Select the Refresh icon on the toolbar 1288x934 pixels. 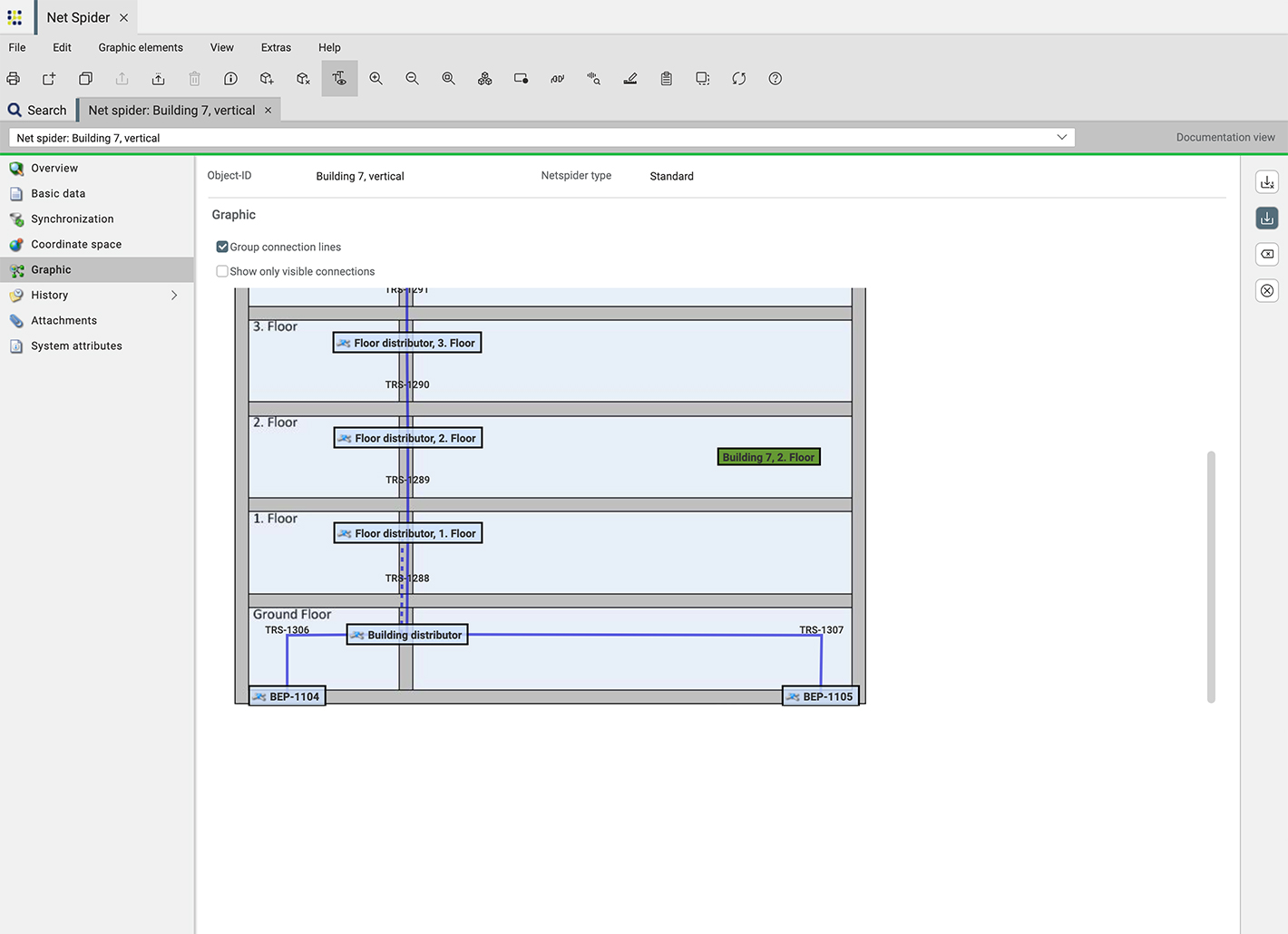738,78
